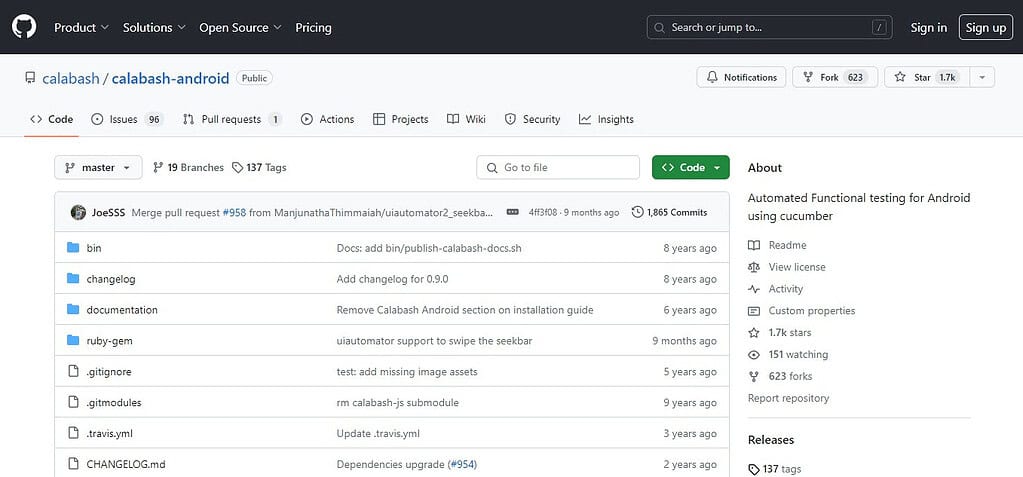The height and width of the screenshot is (477, 1023).
Task: Open commit 'test: add missing image assets'
Action: 407,371
